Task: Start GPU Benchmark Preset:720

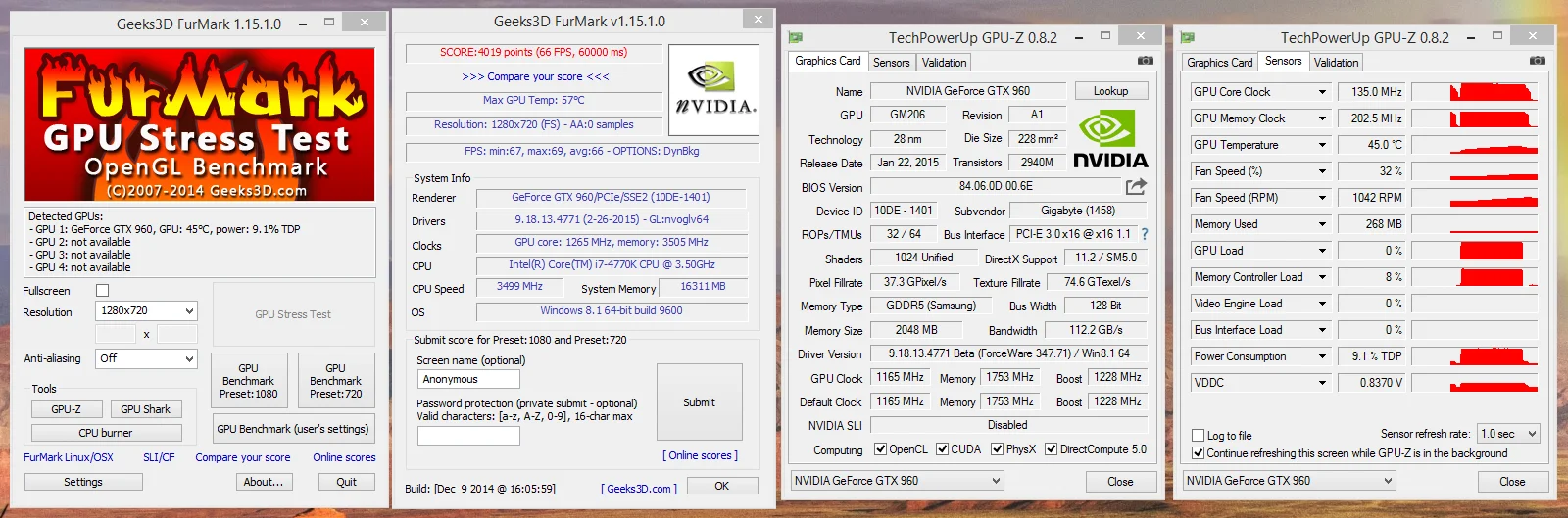Action: click(336, 381)
